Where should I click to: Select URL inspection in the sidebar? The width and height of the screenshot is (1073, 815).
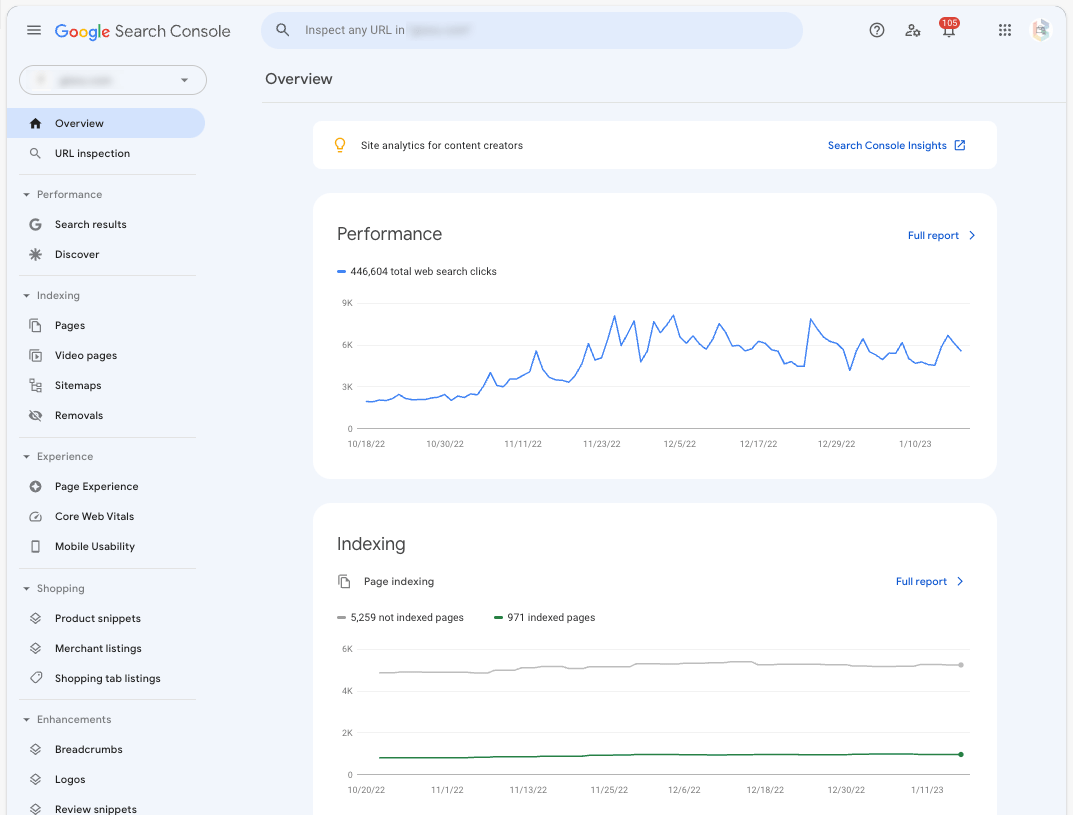pyautogui.click(x=92, y=153)
